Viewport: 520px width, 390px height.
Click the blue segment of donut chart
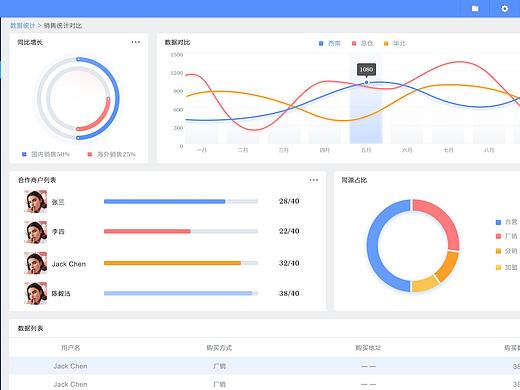(373, 246)
